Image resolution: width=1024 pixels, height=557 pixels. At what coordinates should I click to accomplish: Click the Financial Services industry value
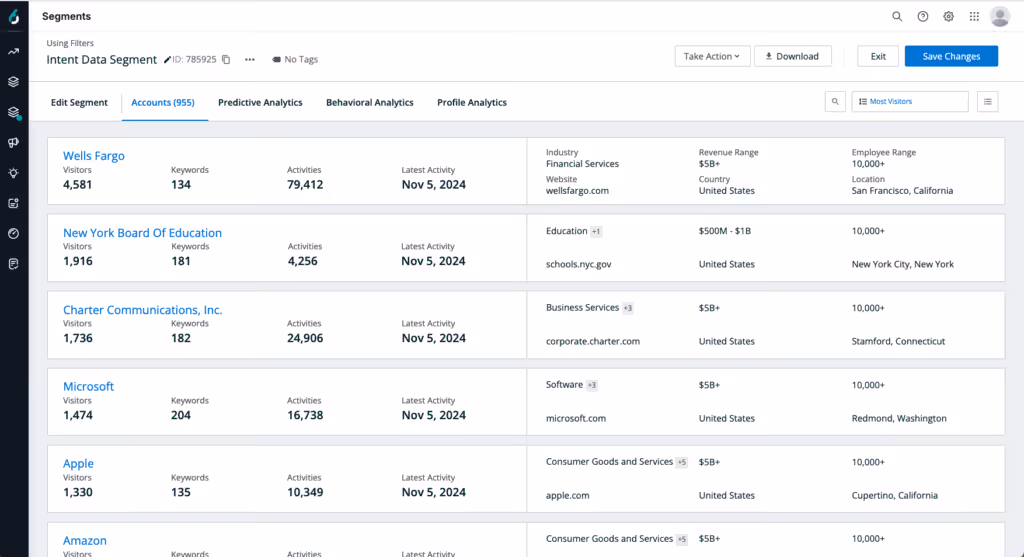(583, 164)
